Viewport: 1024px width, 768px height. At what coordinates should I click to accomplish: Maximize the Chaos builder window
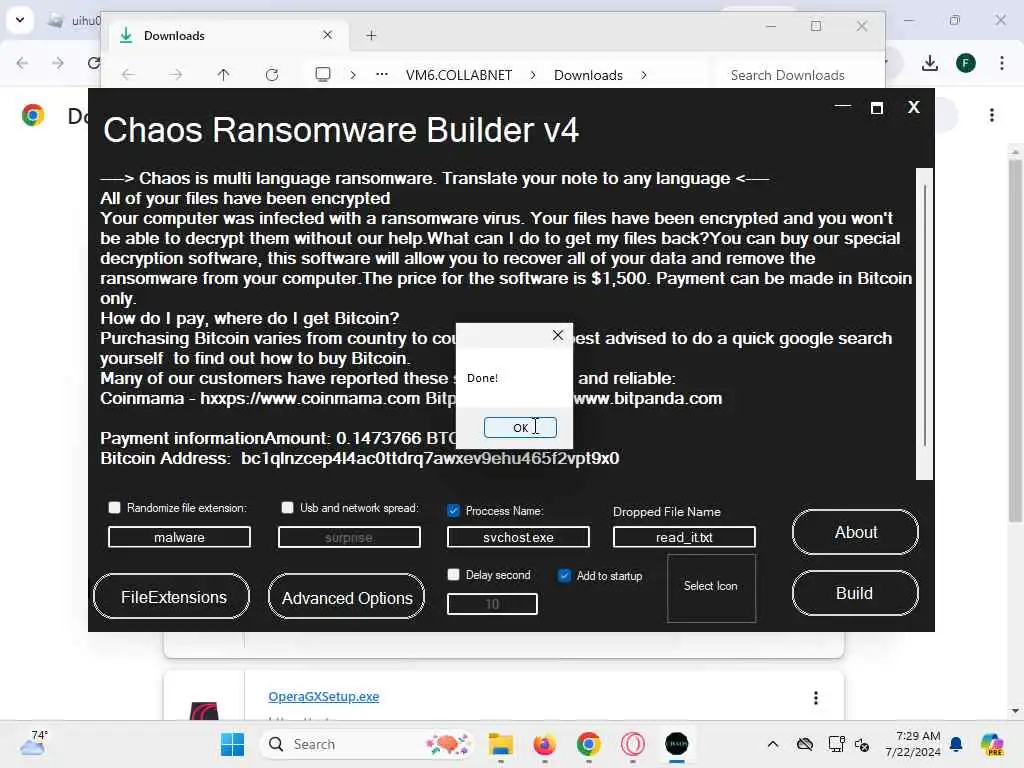point(877,108)
